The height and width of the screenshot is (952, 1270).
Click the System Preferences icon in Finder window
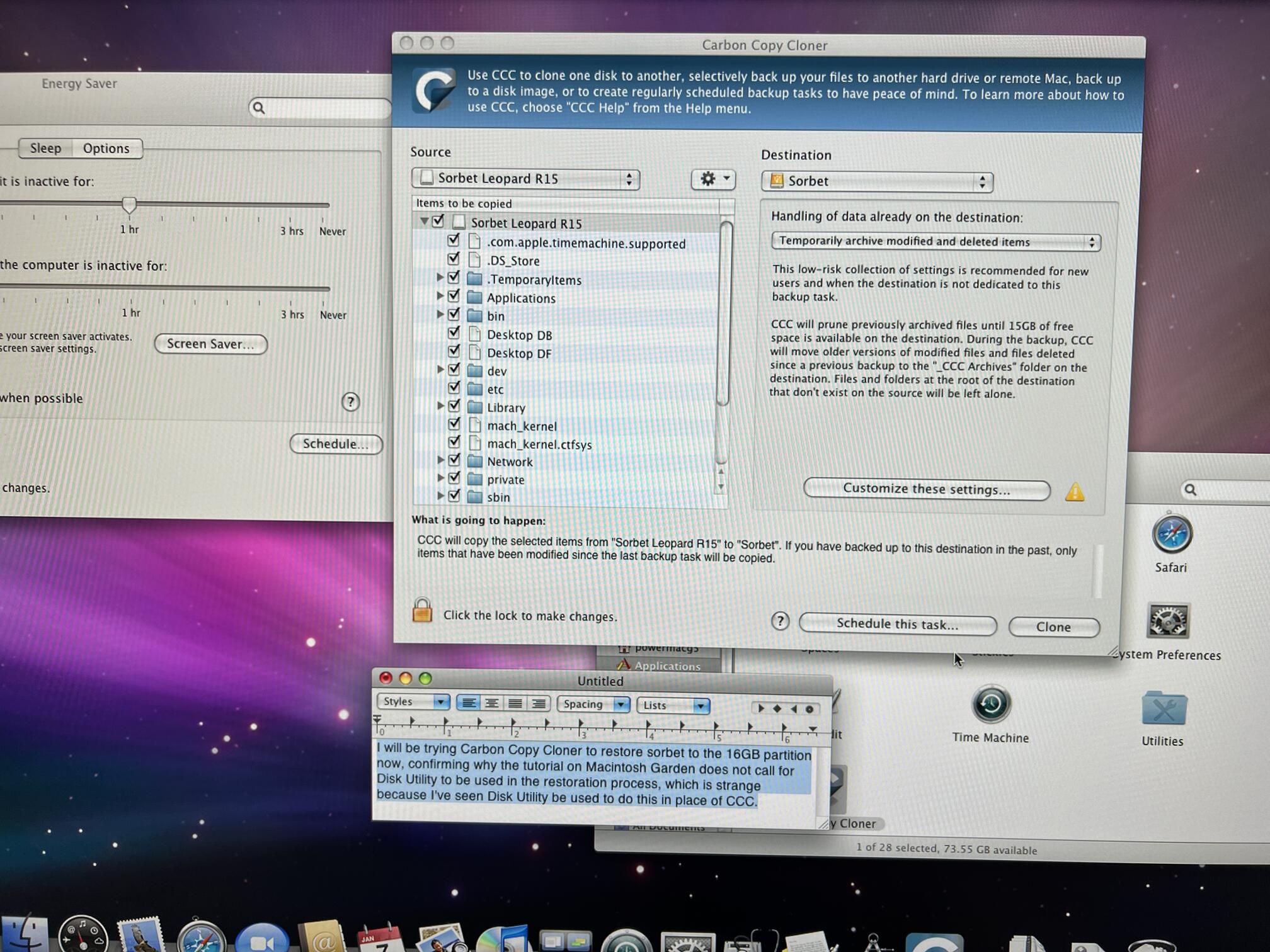point(1167,621)
